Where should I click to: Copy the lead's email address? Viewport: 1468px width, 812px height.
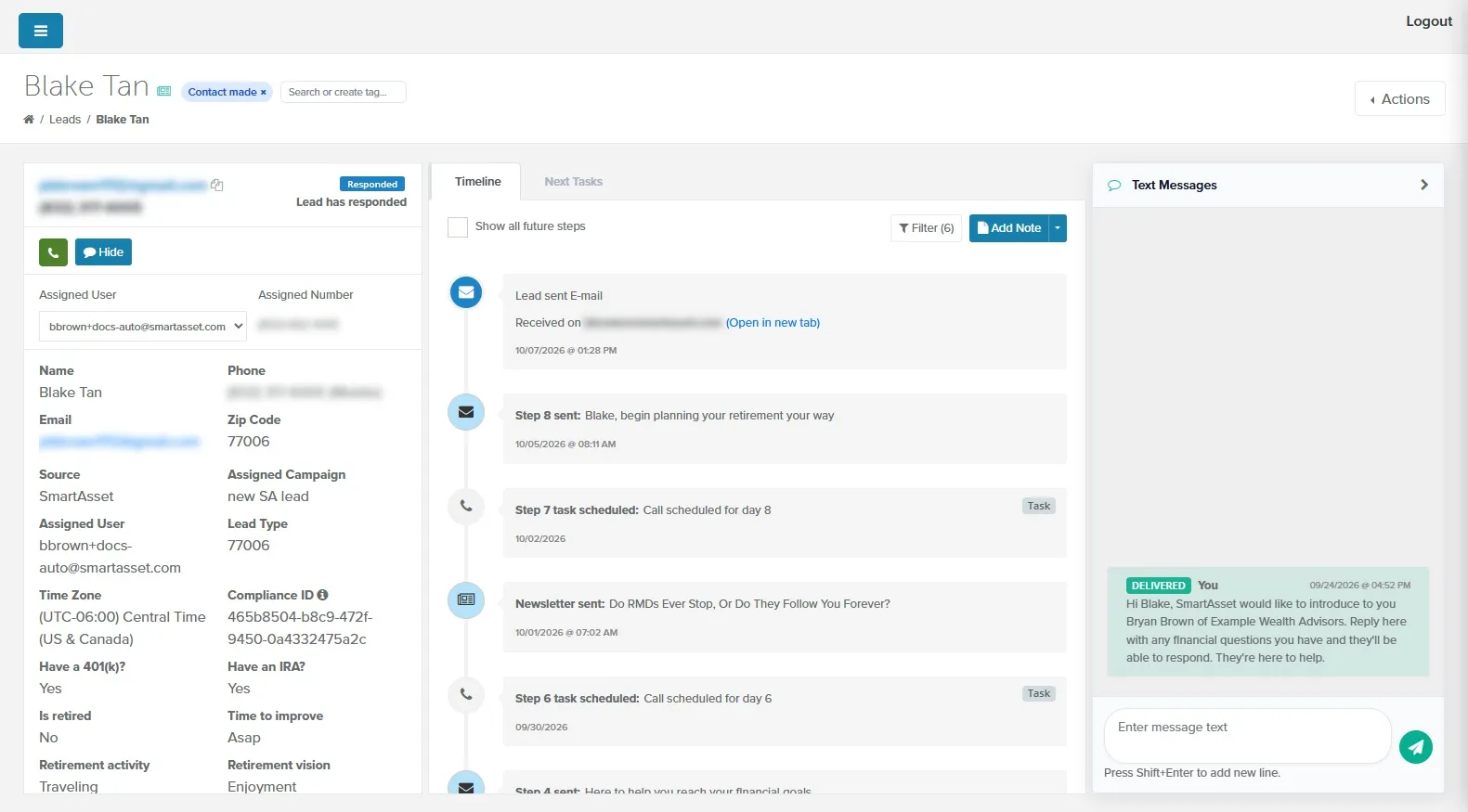(x=217, y=186)
